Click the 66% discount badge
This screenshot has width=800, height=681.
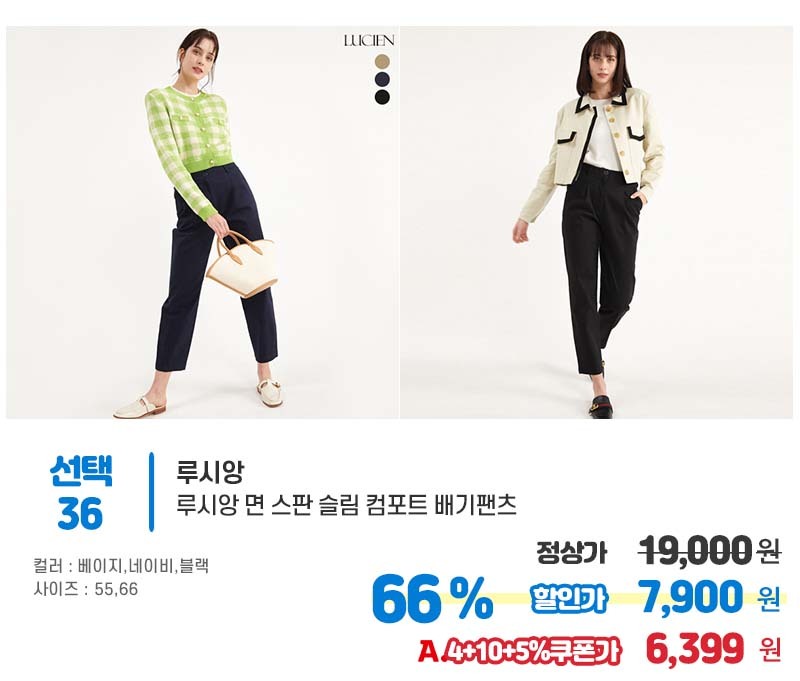pos(432,600)
